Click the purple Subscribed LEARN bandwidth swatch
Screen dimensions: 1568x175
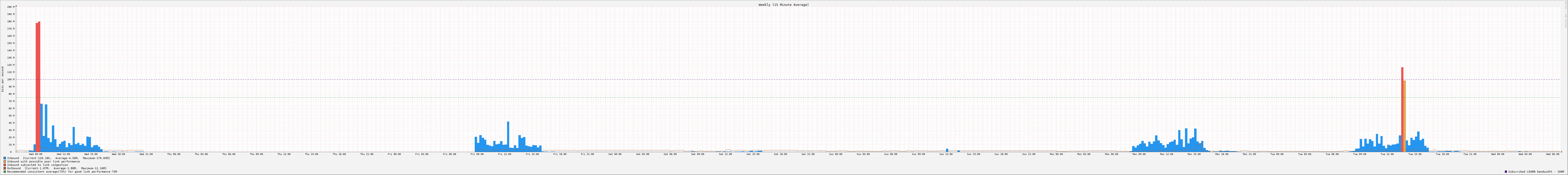[1506, 171]
